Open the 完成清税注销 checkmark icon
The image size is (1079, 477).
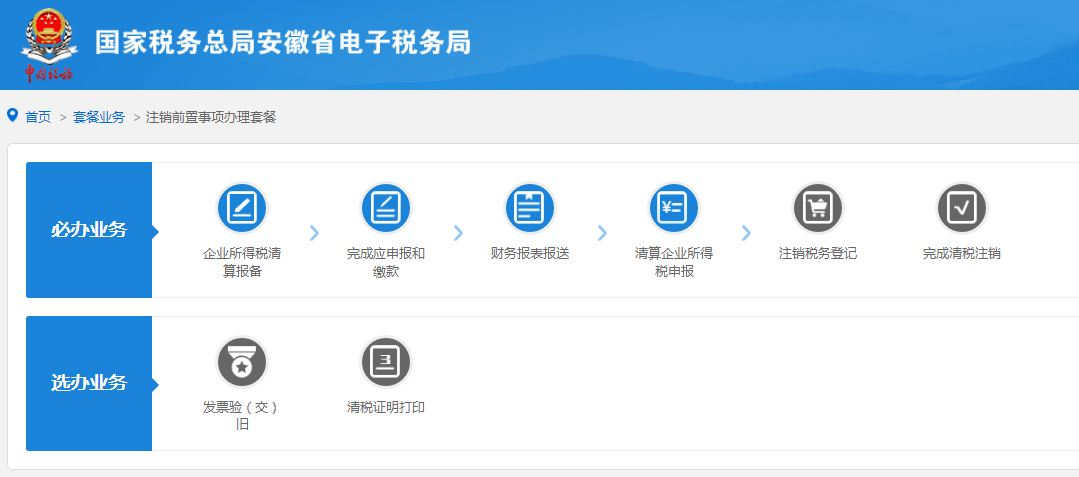pyautogui.click(x=961, y=208)
